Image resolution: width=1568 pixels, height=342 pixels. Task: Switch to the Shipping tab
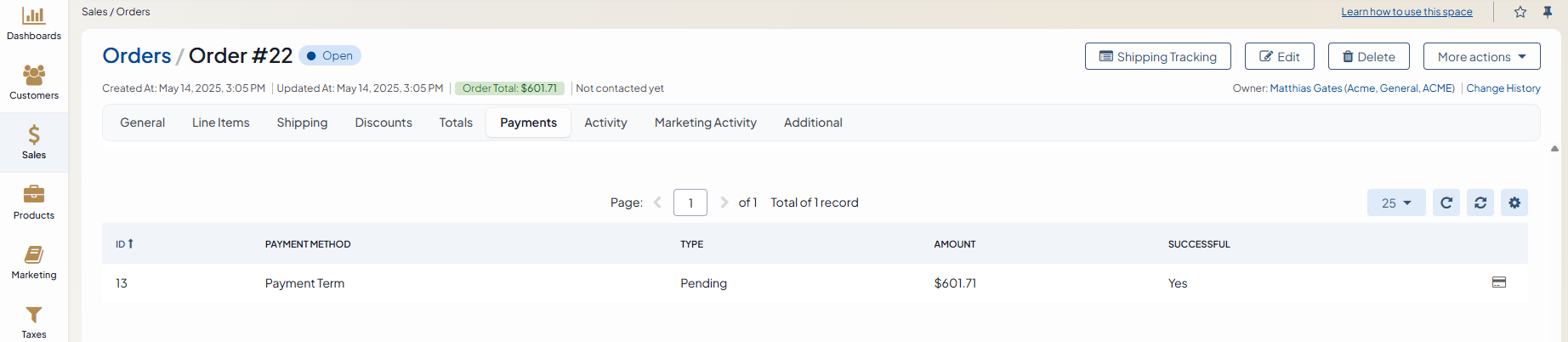click(x=302, y=123)
